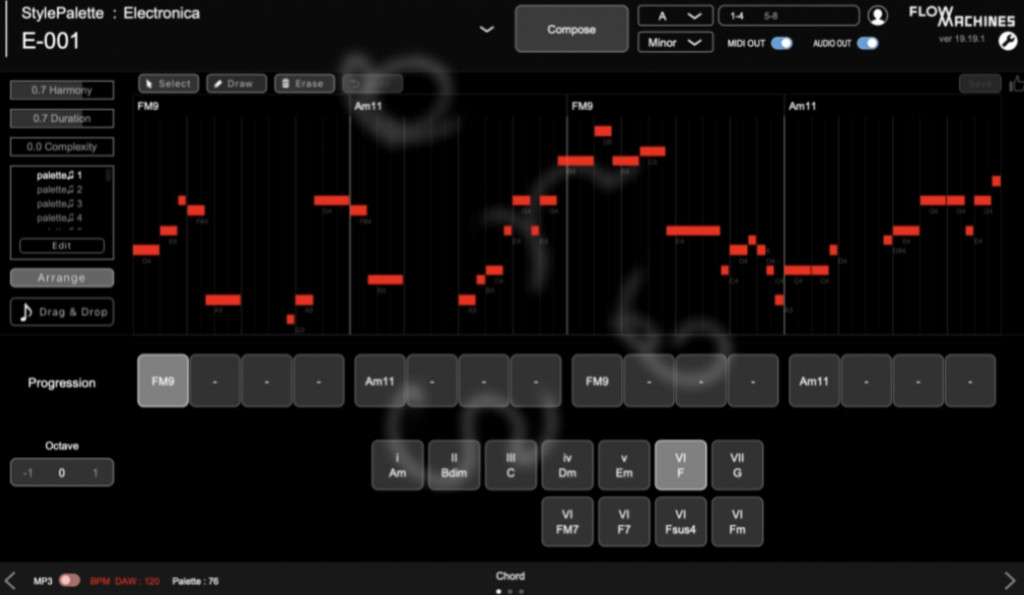The width and height of the screenshot is (1024, 595).
Task: Go to previous page with left arrow
Action: 10,580
